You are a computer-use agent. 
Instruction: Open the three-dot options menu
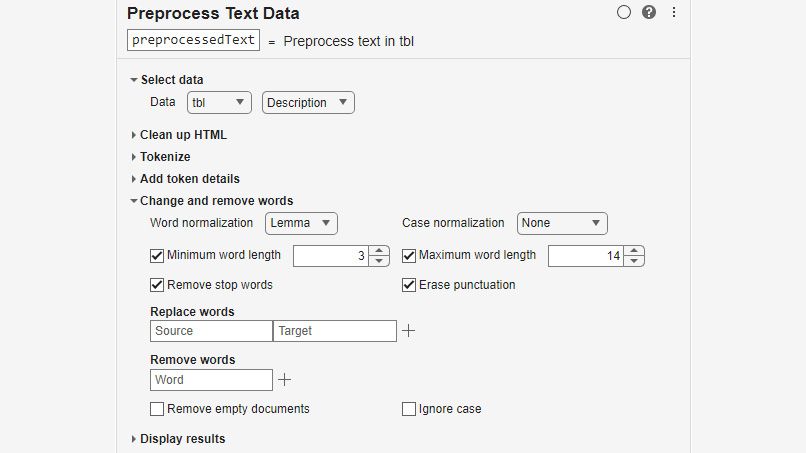pos(674,13)
